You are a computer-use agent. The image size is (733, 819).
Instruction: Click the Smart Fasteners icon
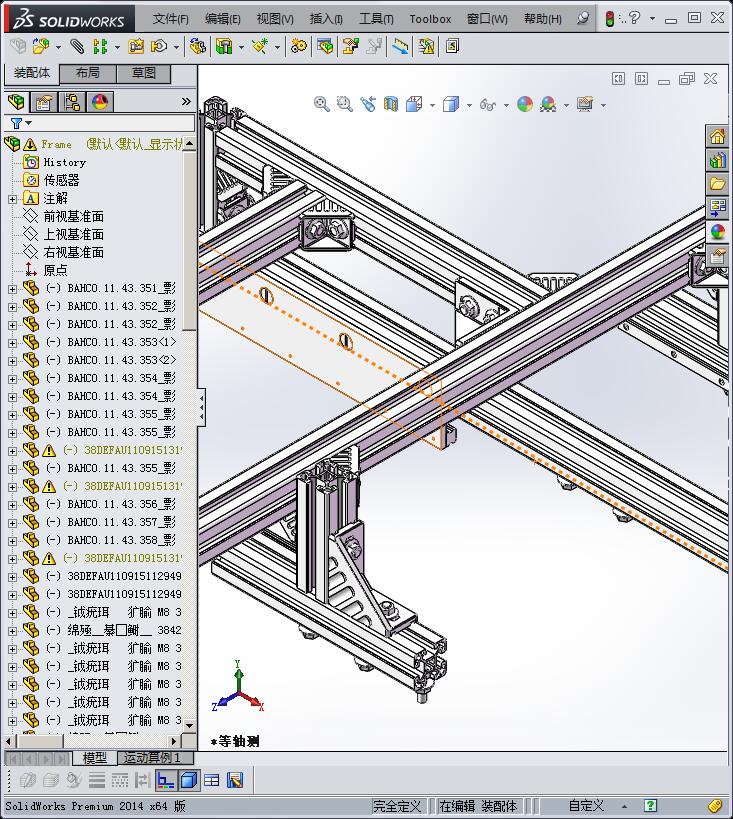point(136,46)
